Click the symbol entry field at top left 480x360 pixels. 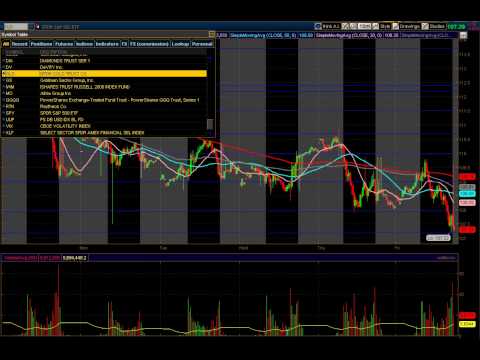(16, 26)
